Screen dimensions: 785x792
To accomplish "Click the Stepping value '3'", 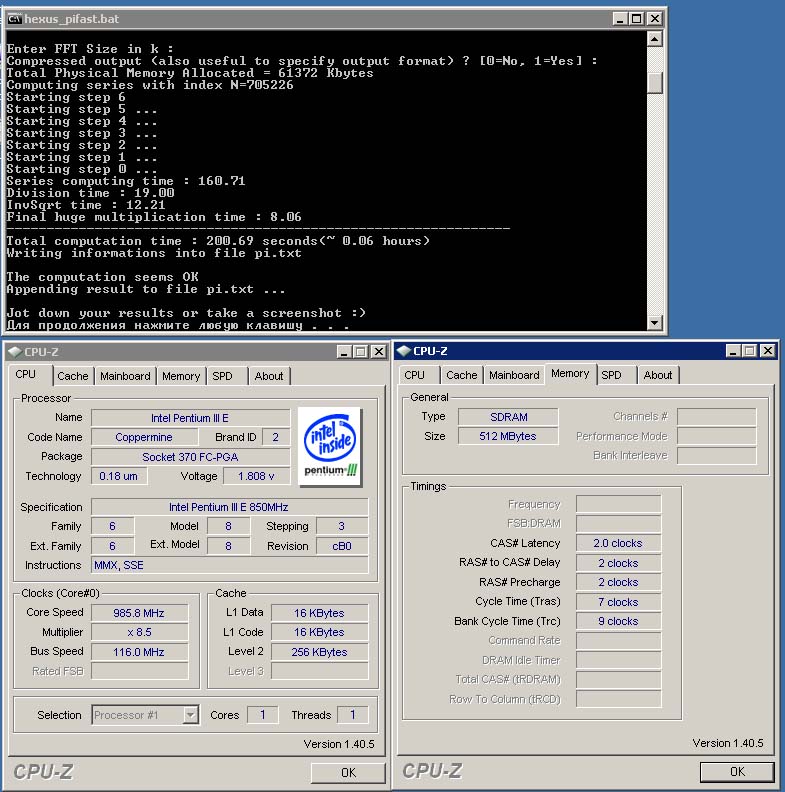I will tap(342, 526).
